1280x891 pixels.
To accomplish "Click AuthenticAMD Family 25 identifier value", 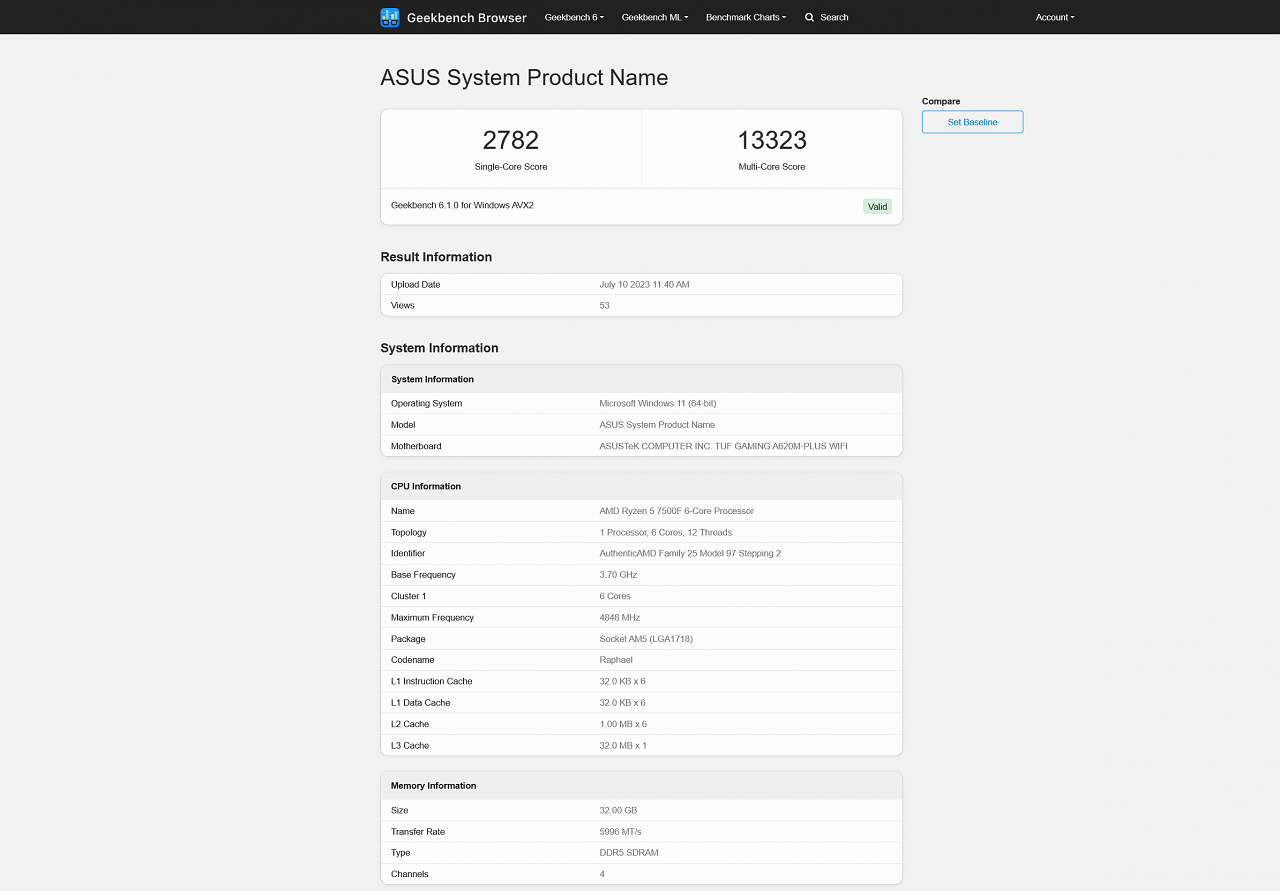I will tap(690, 554).
